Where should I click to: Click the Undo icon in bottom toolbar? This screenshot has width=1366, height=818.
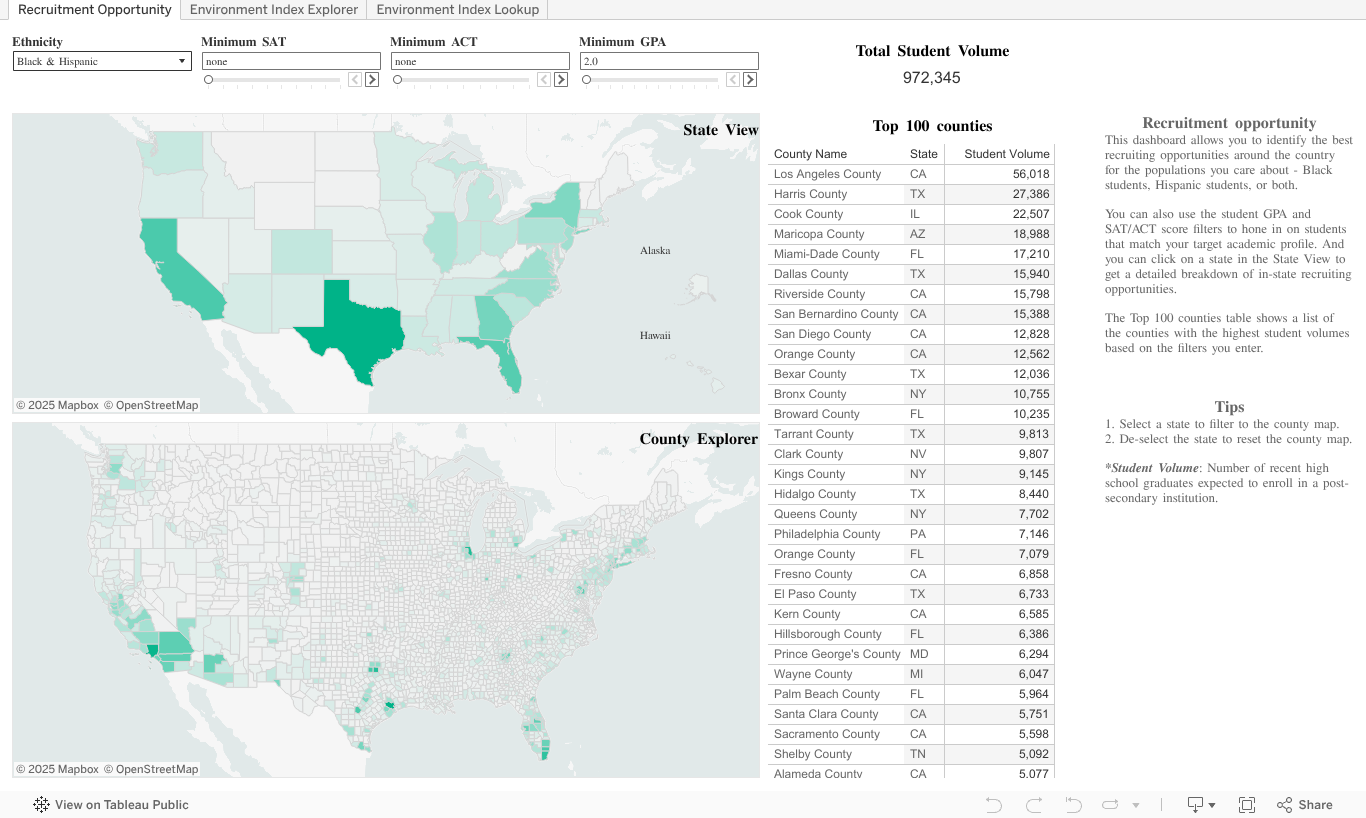coord(993,805)
